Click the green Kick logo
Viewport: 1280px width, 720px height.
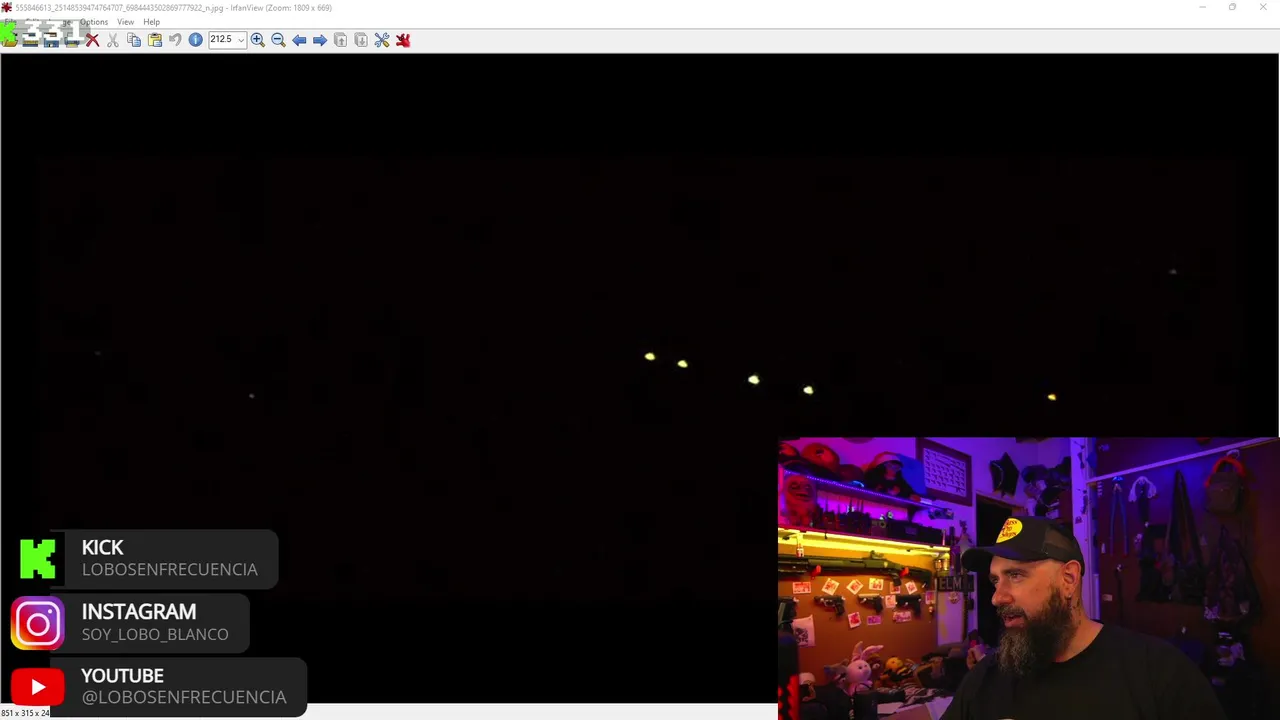tap(38, 559)
